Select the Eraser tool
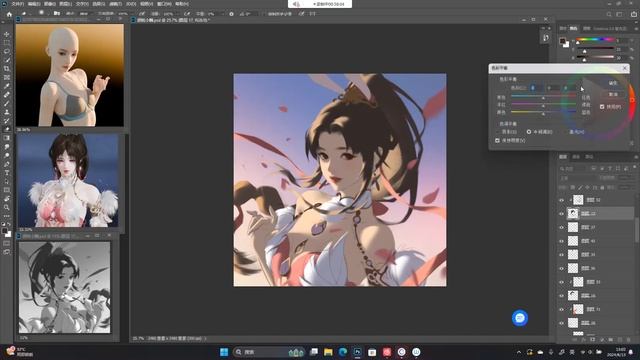640x360 pixels. tap(7, 129)
